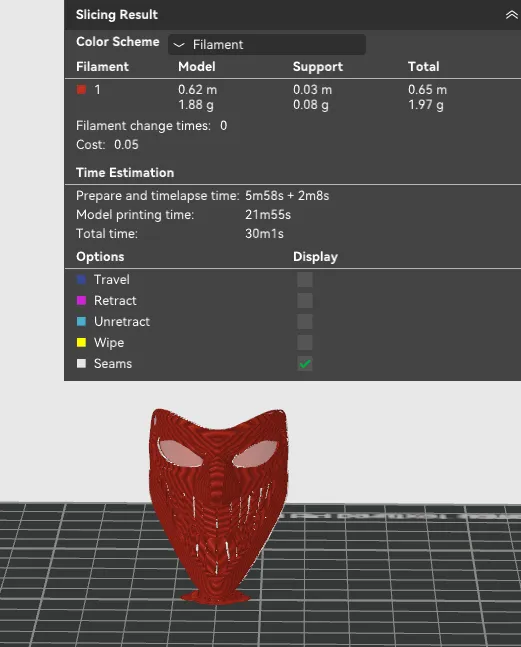
Task: Click the dropdown arrow beside Filament
Action: pyautogui.click(x=179, y=45)
